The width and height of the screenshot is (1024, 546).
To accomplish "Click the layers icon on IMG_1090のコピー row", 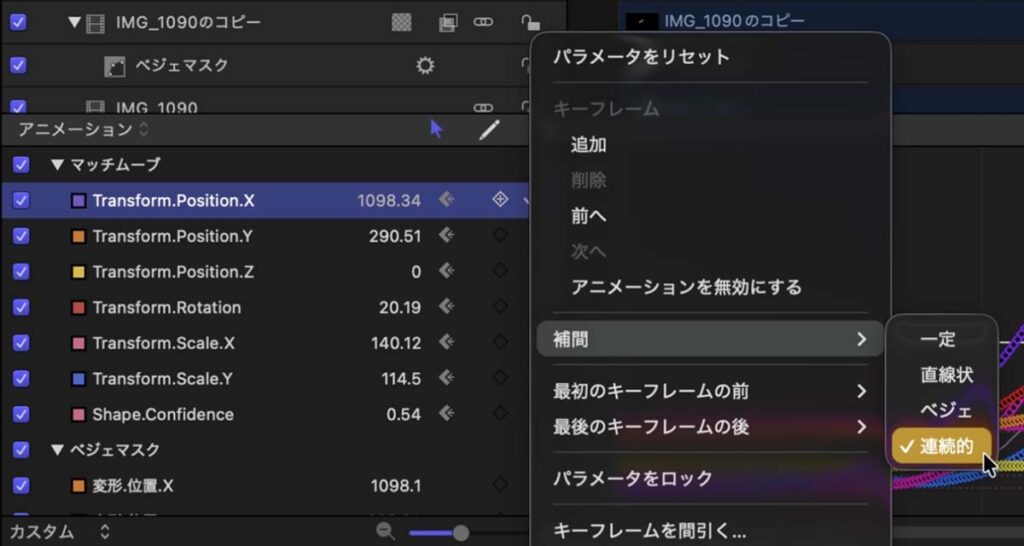I will pyautogui.click(x=448, y=22).
